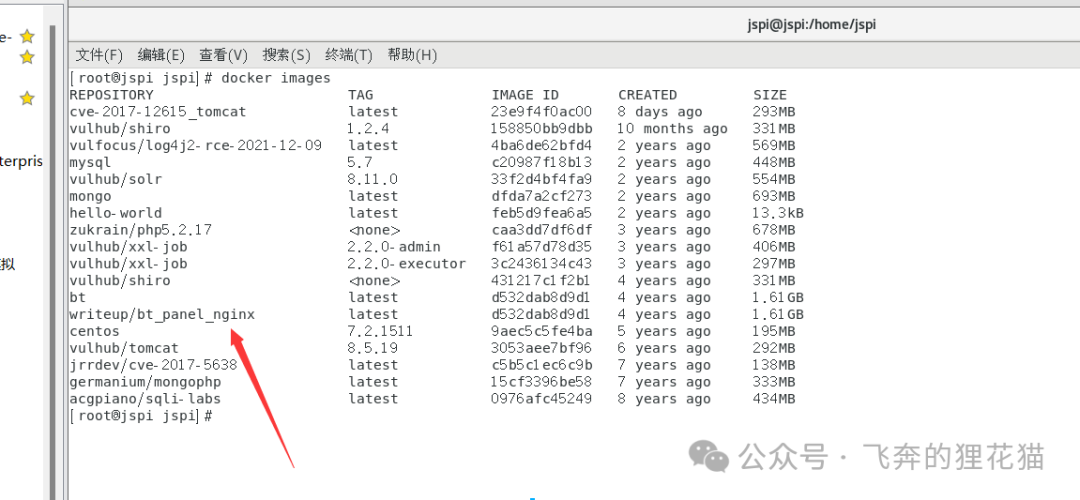This screenshot has height=500, width=1080.
Task: Click image ID 23e9f4f0ac00
Action: point(541,112)
